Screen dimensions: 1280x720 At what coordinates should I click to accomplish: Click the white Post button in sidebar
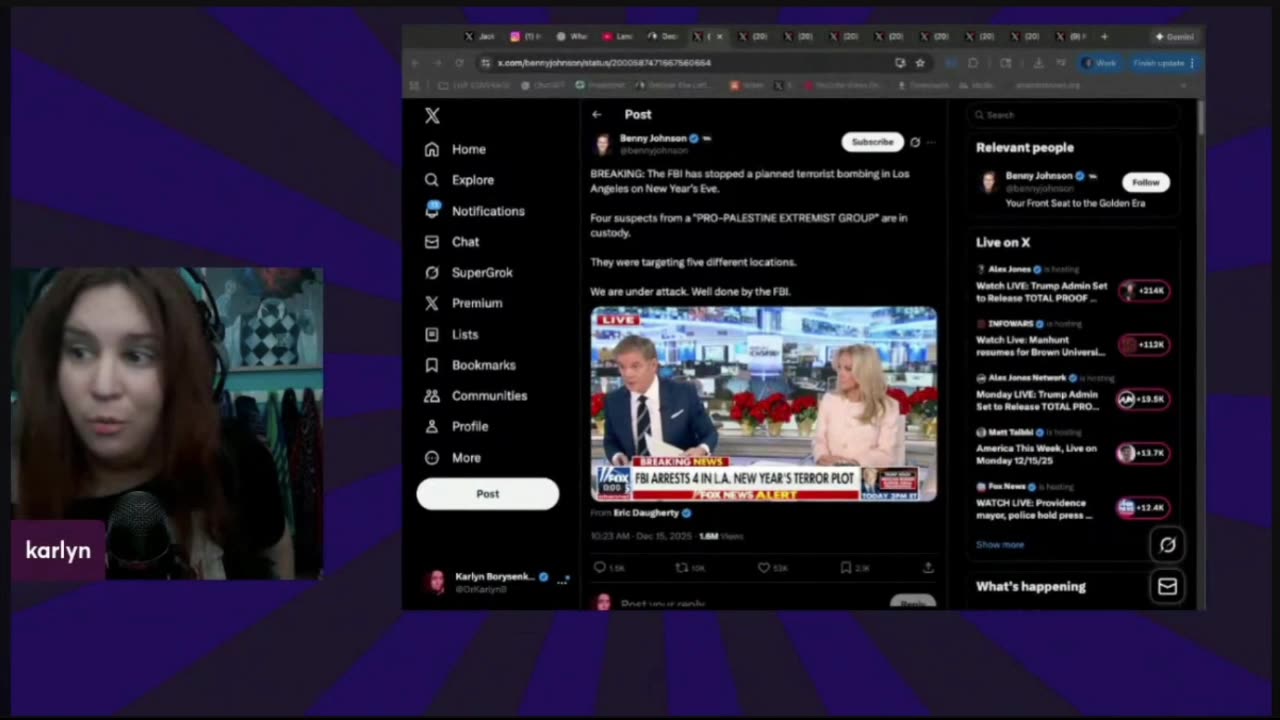[487, 494]
